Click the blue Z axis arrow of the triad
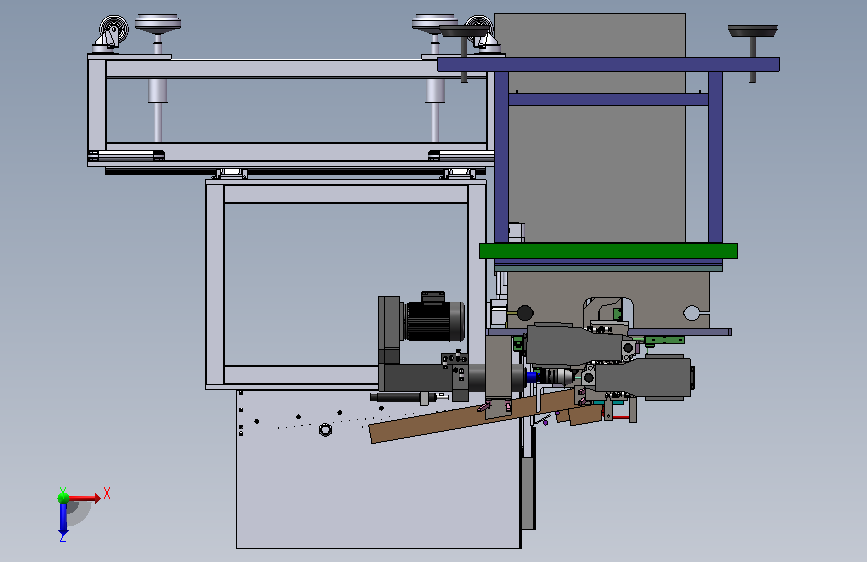 coord(63,520)
